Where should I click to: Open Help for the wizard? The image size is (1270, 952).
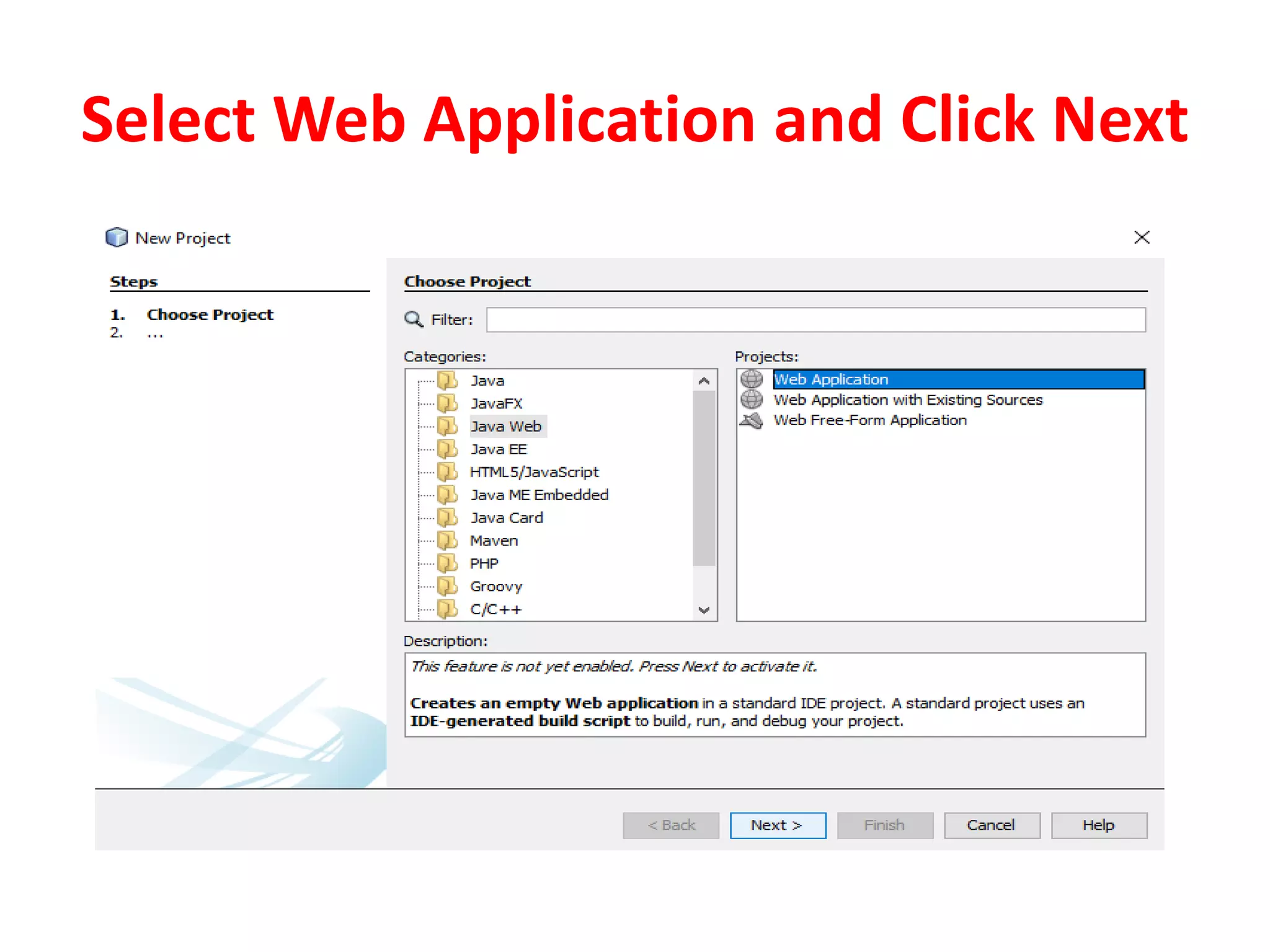(1098, 825)
